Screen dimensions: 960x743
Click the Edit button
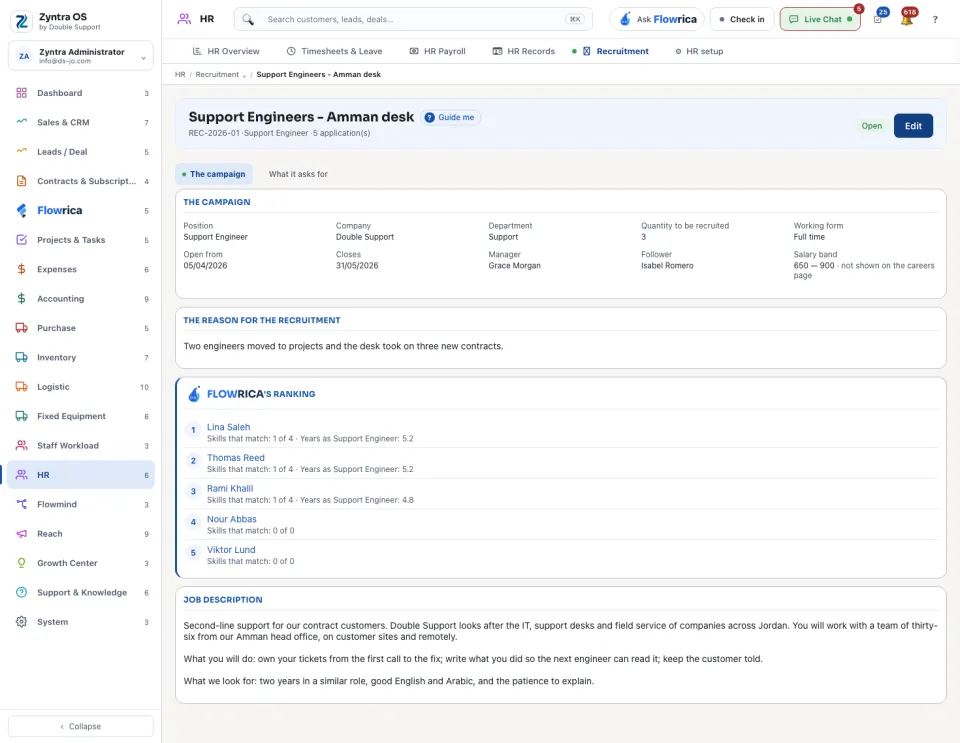(x=913, y=126)
